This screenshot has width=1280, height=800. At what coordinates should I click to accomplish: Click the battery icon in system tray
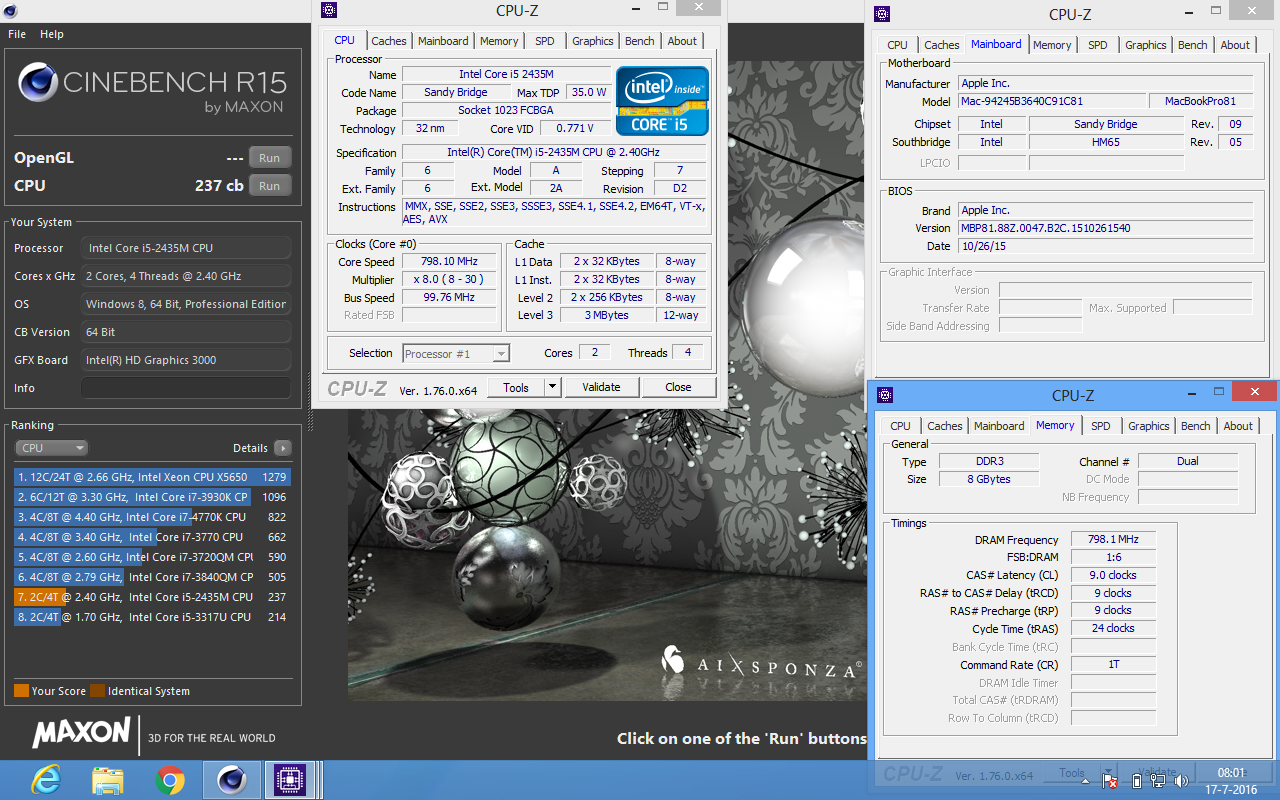[1137, 779]
